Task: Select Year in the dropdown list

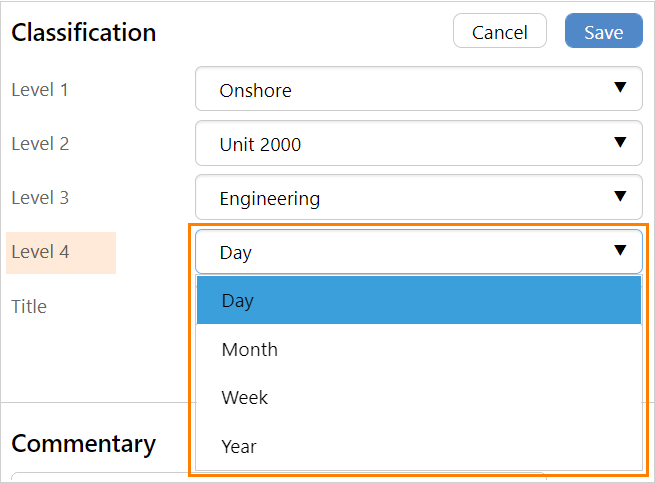Action: click(418, 446)
